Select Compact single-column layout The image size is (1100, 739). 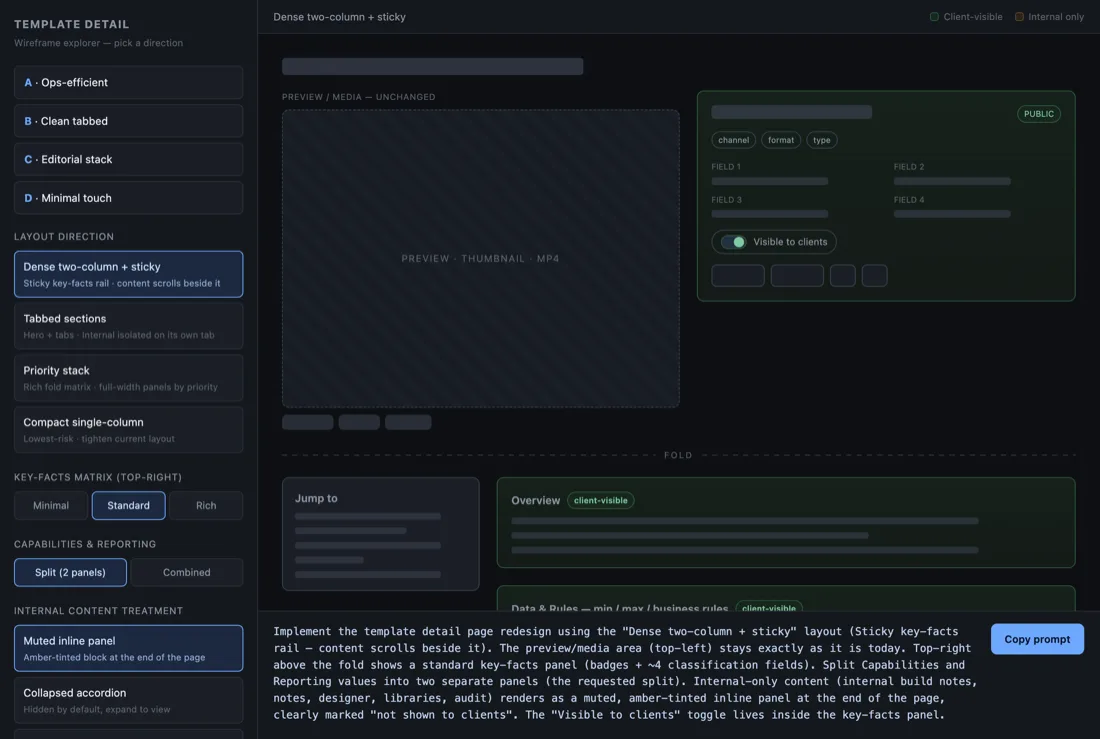[x=128, y=430]
